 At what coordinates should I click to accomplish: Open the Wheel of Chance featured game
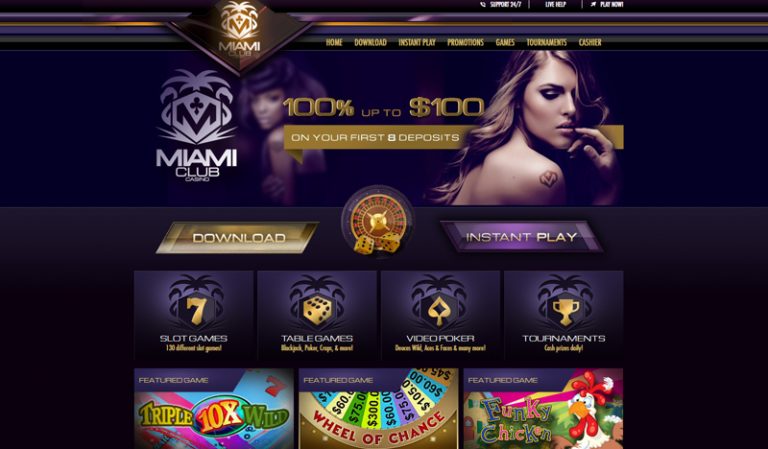pyautogui.click(x=379, y=409)
